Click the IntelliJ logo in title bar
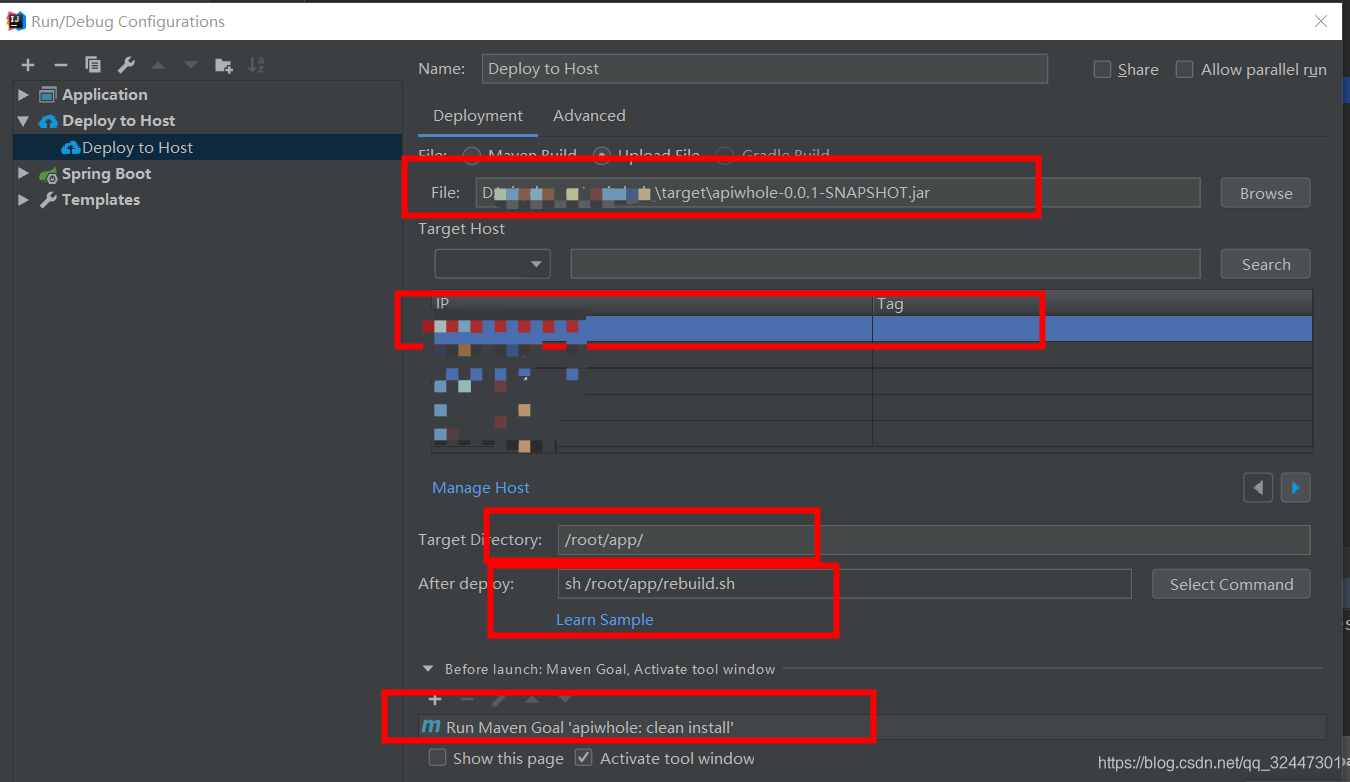Image resolution: width=1350 pixels, height=782 pixels. [x=16, y=20]
